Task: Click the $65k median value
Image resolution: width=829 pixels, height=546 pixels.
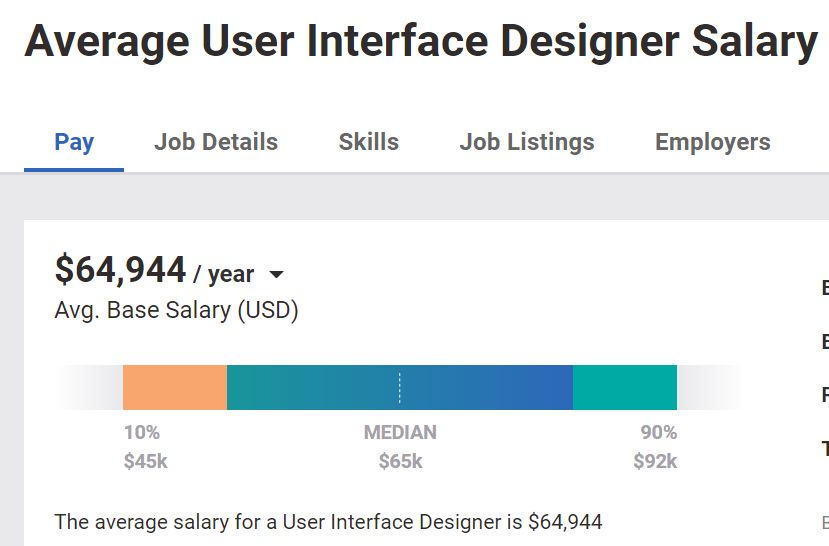Action: [400, 462]
